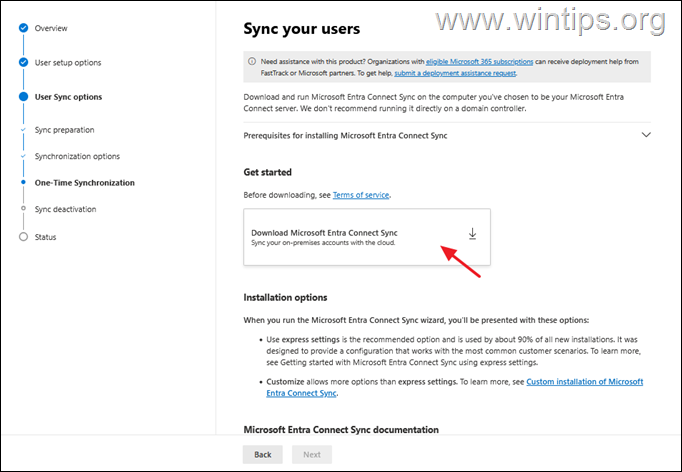Open Sync deactivation sub-step
The height and width of the screenshot is (472, 682).
pyautogui.click(x=65, y=209)
